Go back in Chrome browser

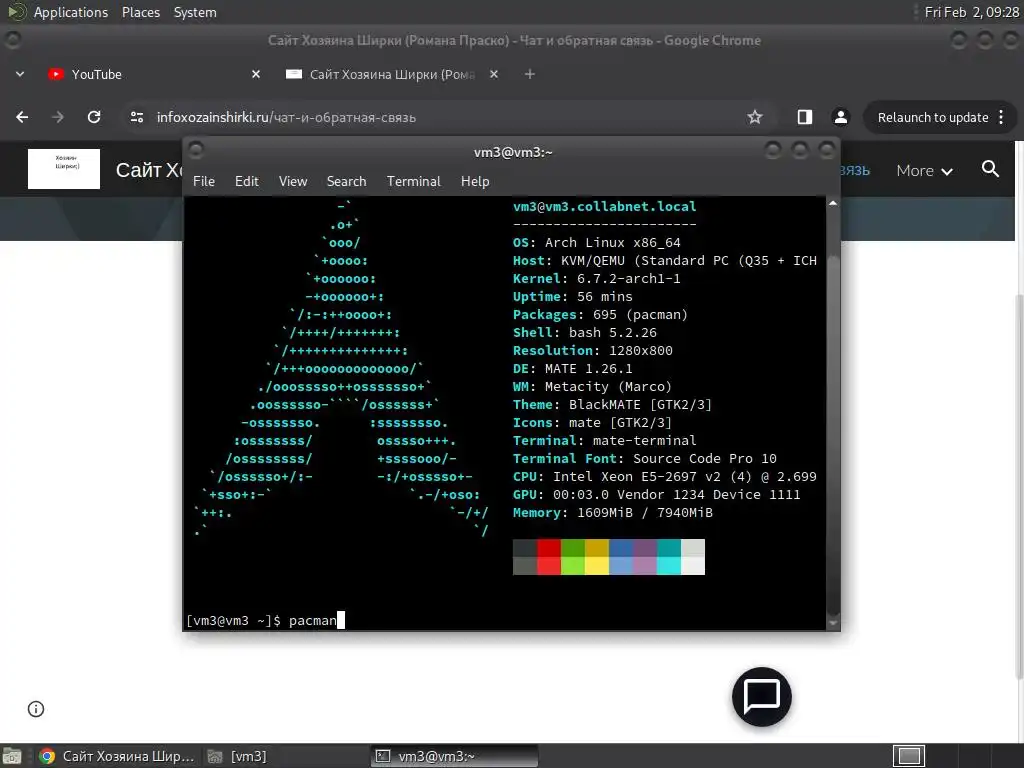pyautogui.click(x=22, y=117)
